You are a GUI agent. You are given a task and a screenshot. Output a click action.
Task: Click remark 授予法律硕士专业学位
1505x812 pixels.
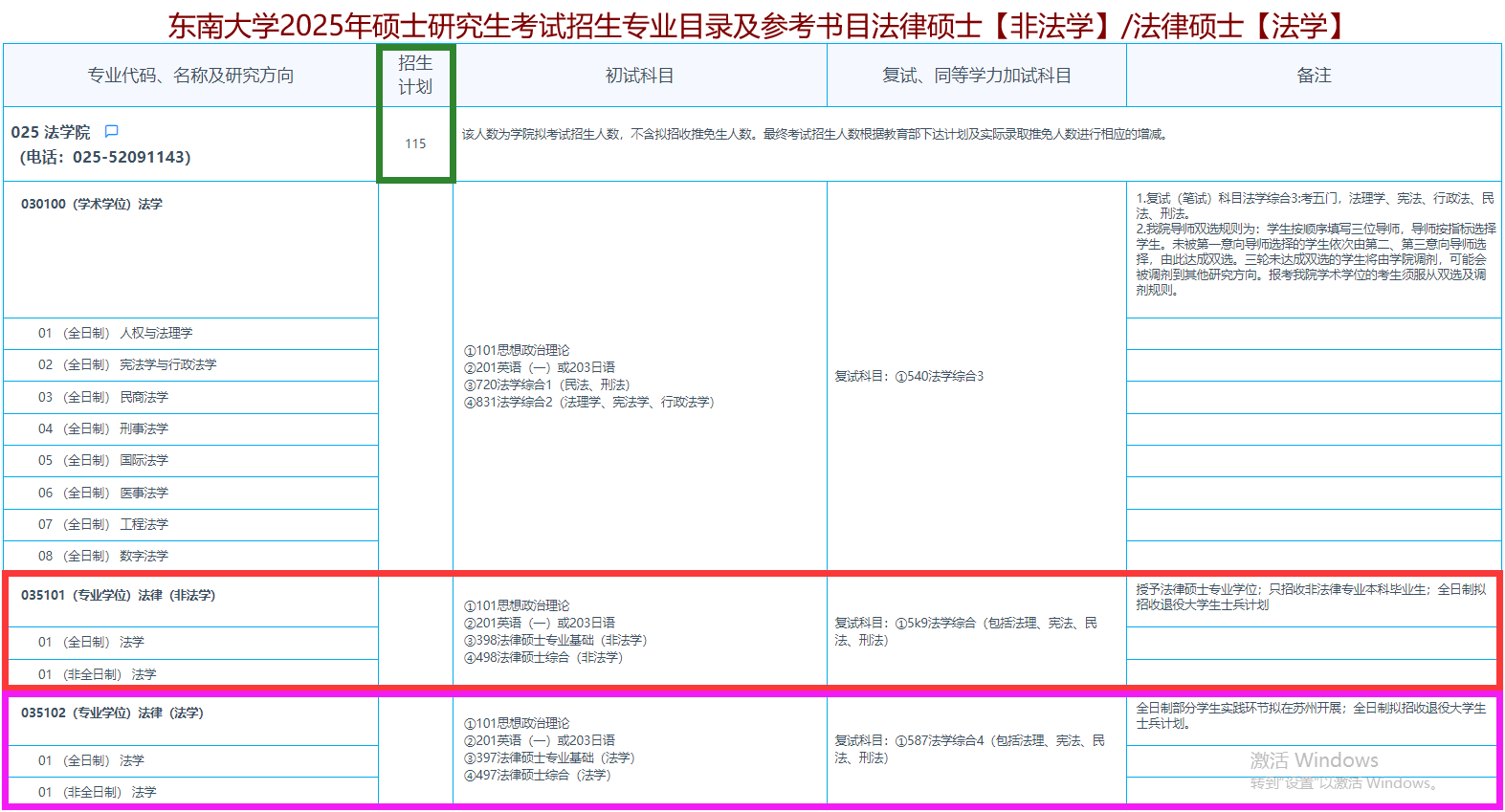[1311, 597]
